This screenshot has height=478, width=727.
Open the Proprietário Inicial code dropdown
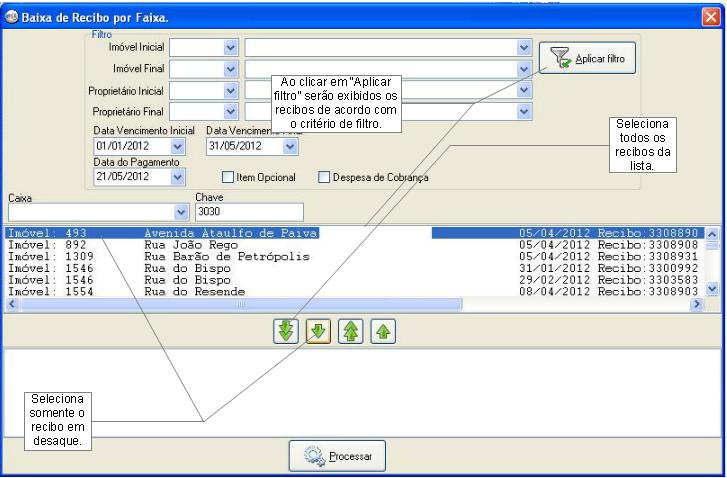(x=230, y=91)
